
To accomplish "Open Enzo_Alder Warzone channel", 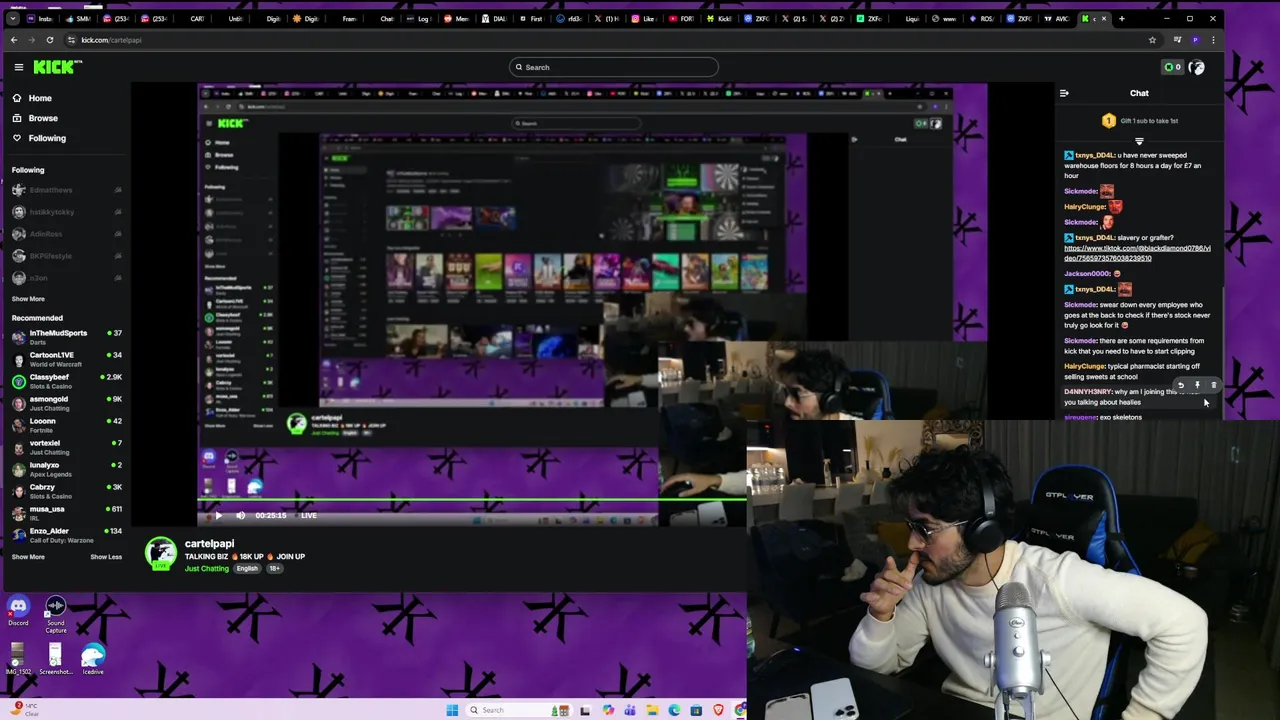I will click(x=66, y=535).
